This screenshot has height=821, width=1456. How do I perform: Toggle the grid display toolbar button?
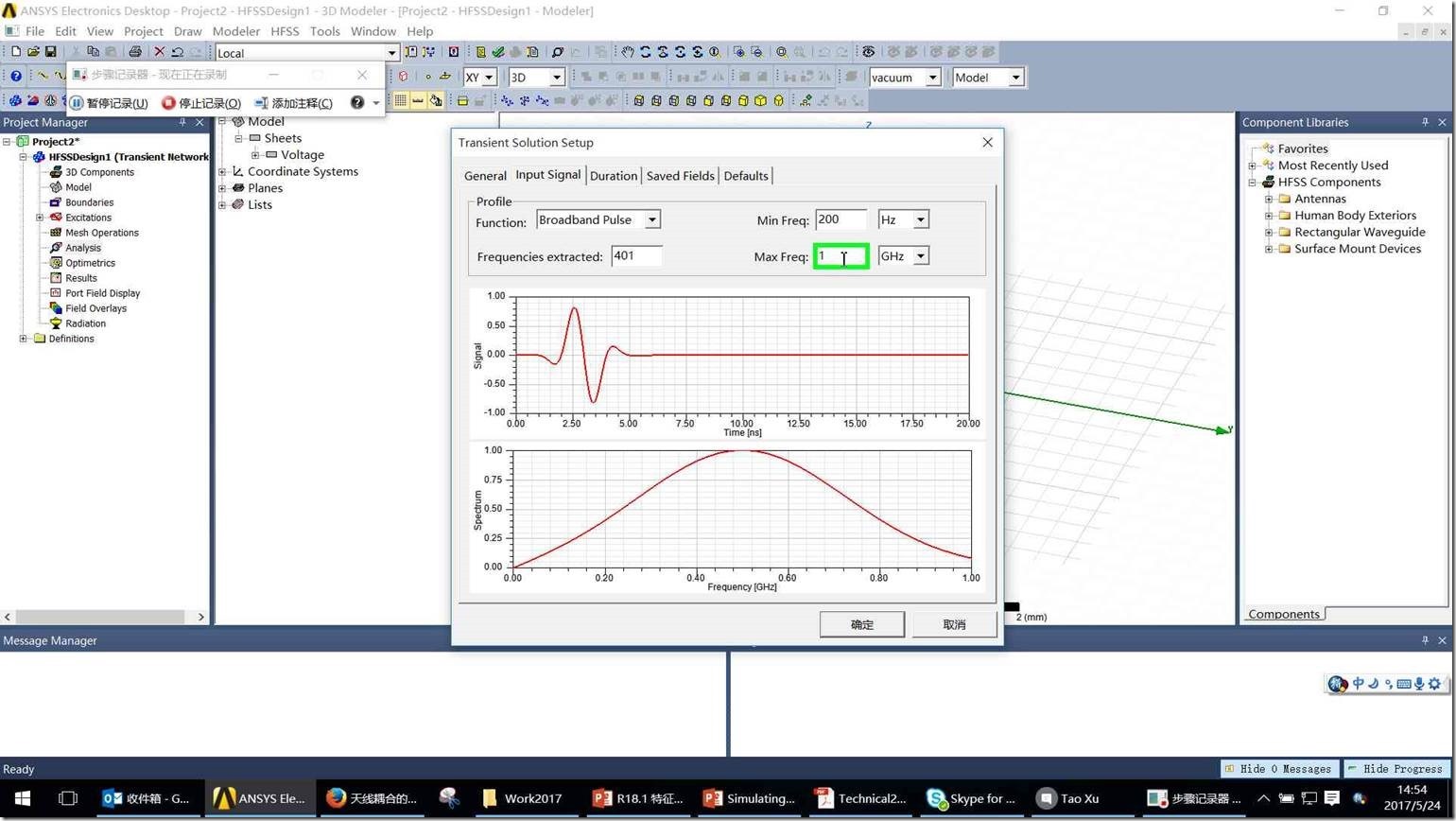(401, 100)
